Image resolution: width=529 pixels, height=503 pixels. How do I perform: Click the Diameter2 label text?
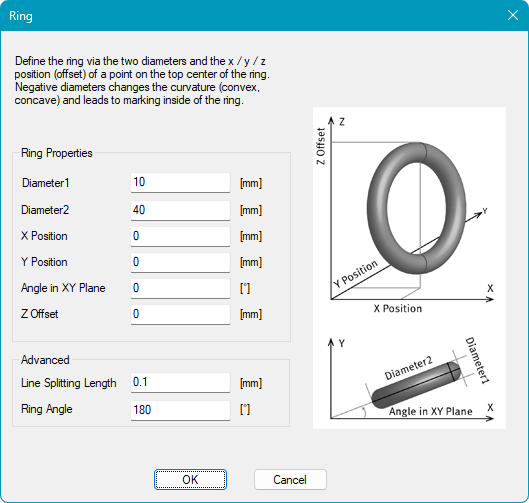pos(45,210)
